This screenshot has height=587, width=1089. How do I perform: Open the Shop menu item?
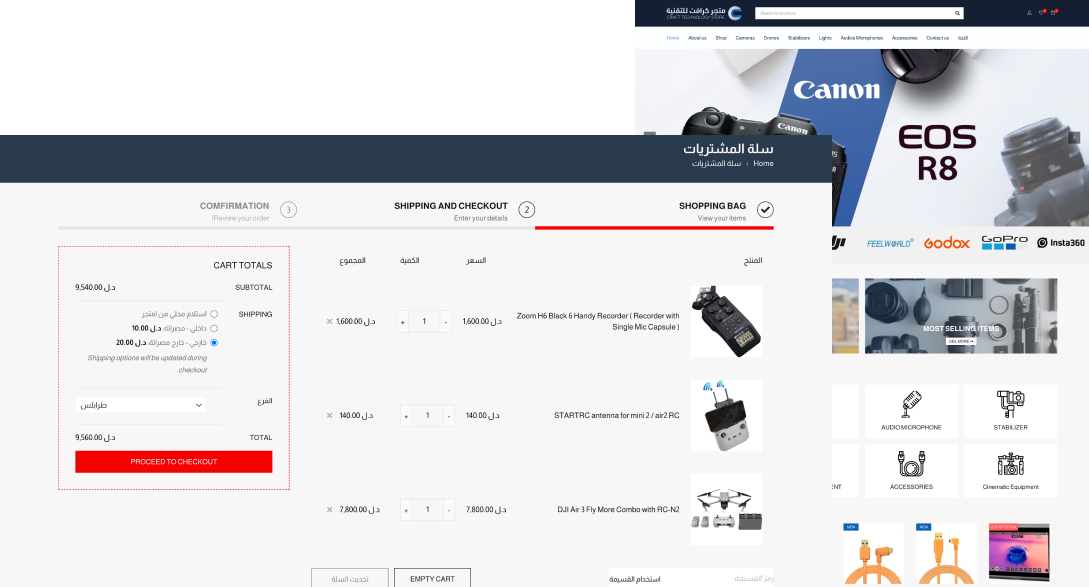click(x=721, y=38)
